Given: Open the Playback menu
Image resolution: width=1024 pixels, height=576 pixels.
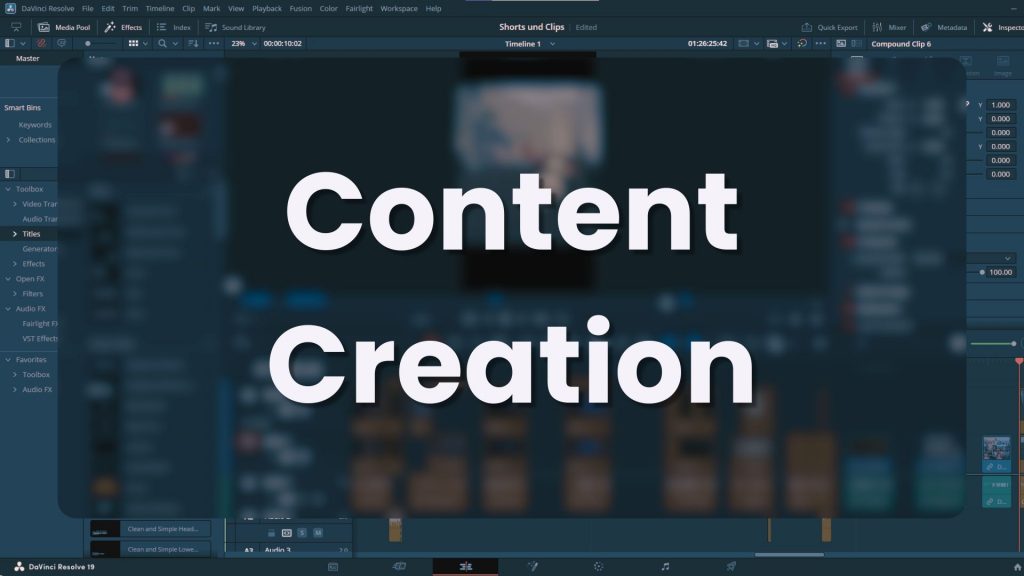Looking at the screenshot, I should (x=267, y=8).
